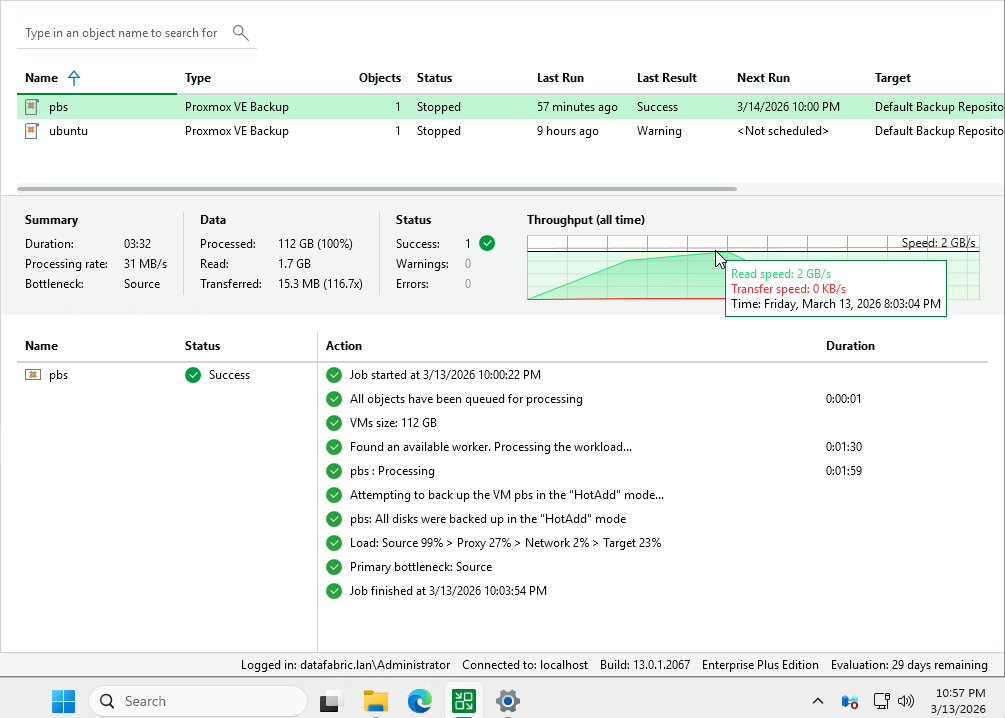Screen dimensions: 1005x718
Task: Click the Name column sort arrow
Action: [74, 78]
